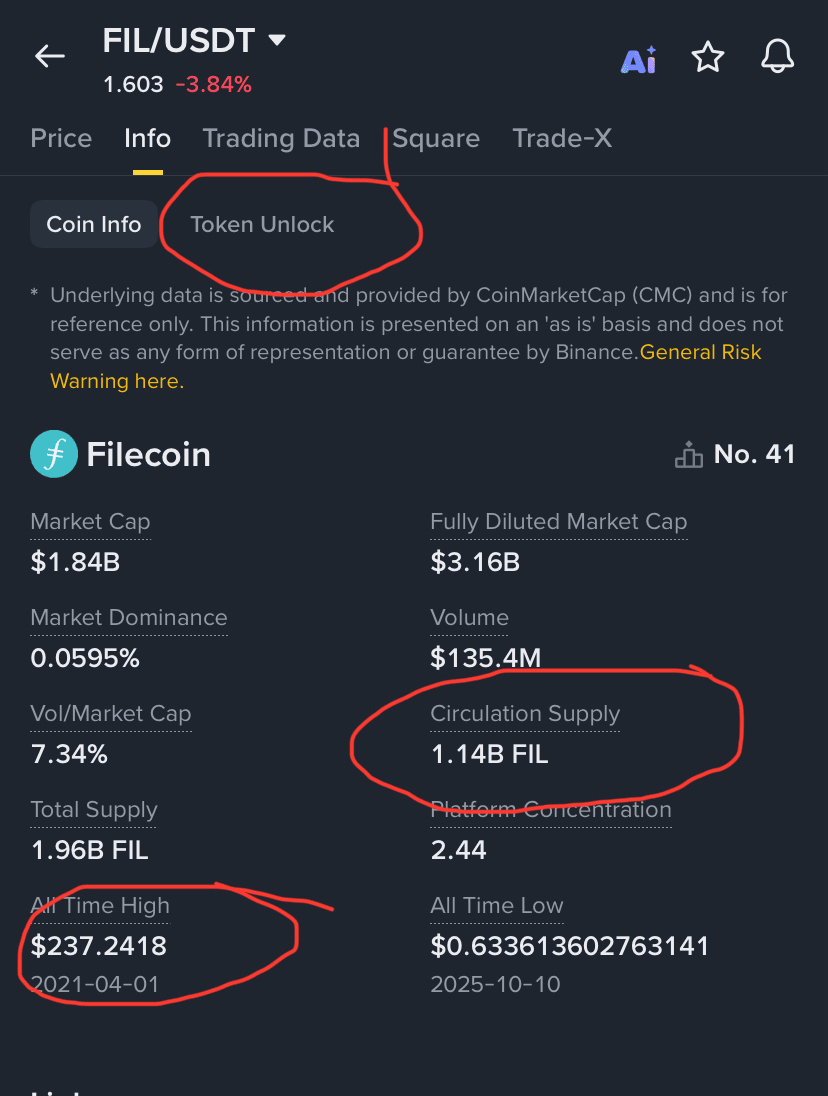Open the ranking podium icon

pos(689,454)
